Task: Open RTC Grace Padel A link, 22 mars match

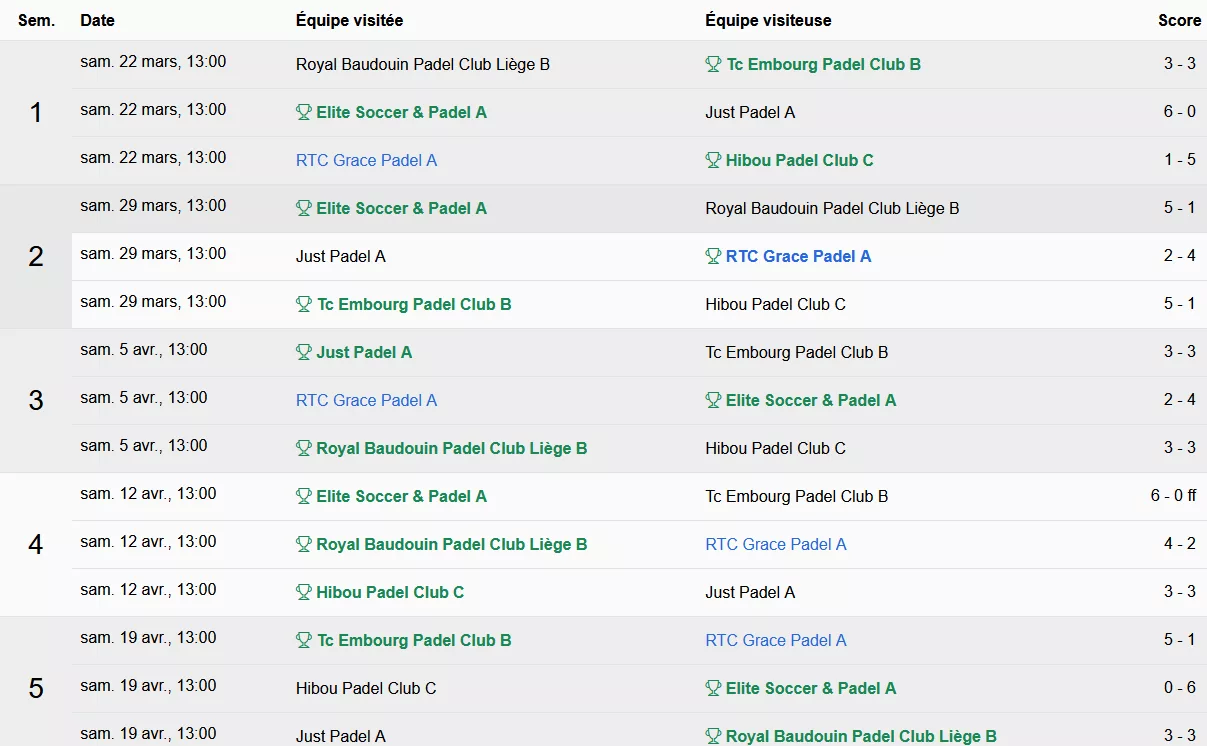Action: pyautogui.click(x=366, y=160)
